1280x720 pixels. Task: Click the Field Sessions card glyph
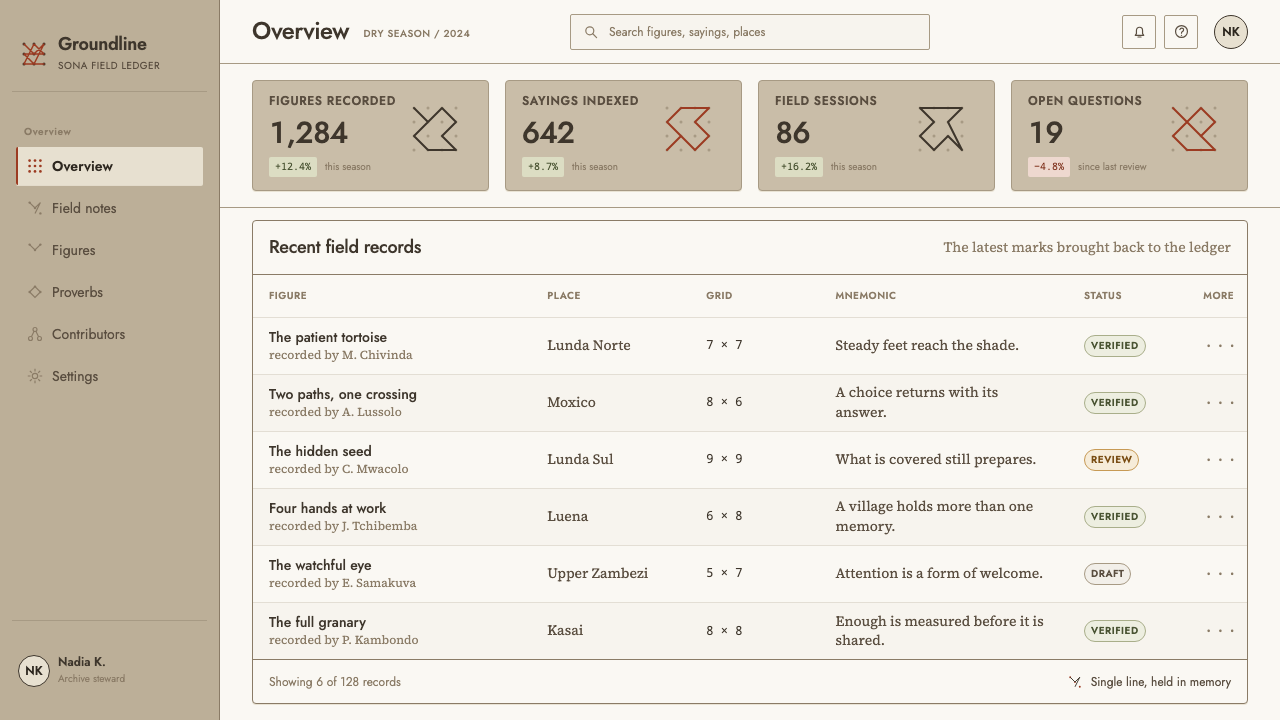click(941, 129)
